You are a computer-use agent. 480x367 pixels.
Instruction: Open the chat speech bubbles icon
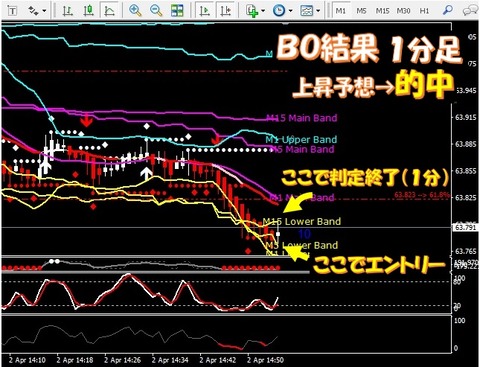click(x=470, y=11)
